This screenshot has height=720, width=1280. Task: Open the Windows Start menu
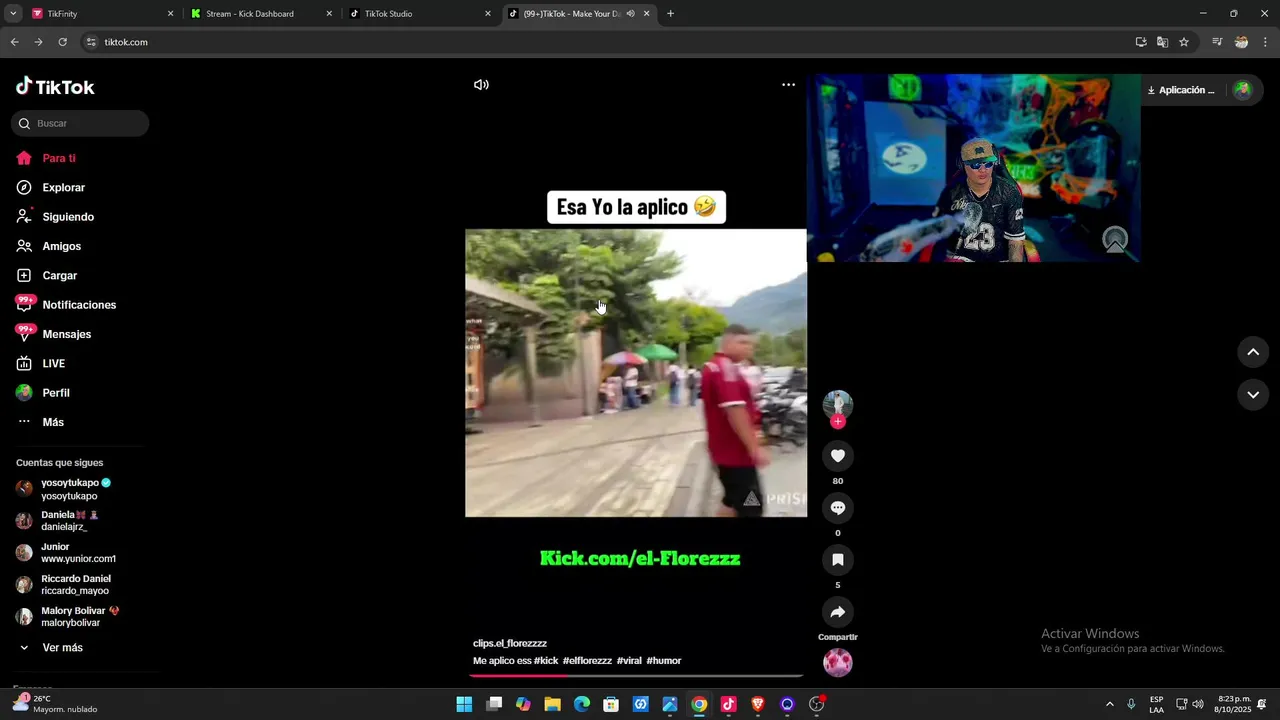[x=464, y=704]
